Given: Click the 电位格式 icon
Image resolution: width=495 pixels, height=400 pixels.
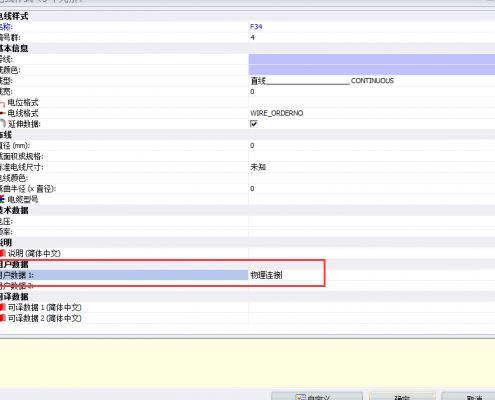Looking at the screenshot, I should click(2, 103).
